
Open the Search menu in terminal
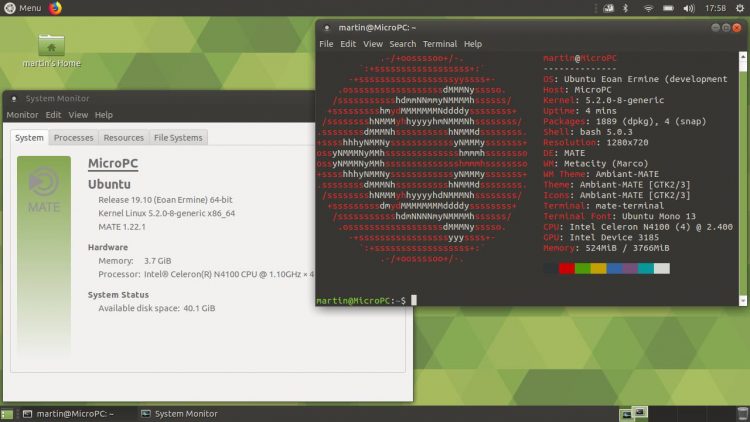click(402, 44)
